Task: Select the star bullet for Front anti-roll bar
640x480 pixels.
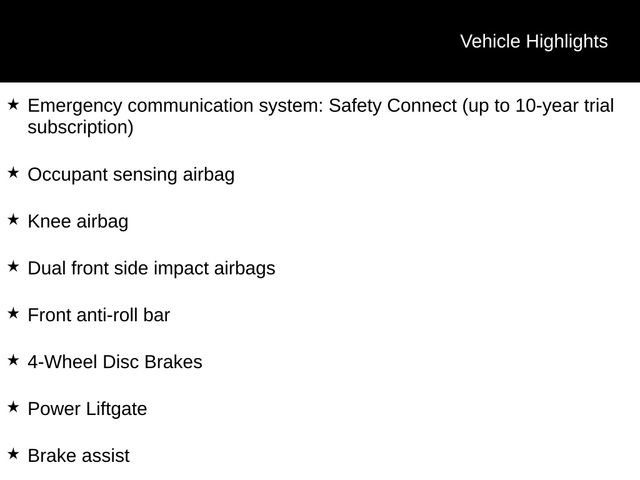Action: pos(13,313)
